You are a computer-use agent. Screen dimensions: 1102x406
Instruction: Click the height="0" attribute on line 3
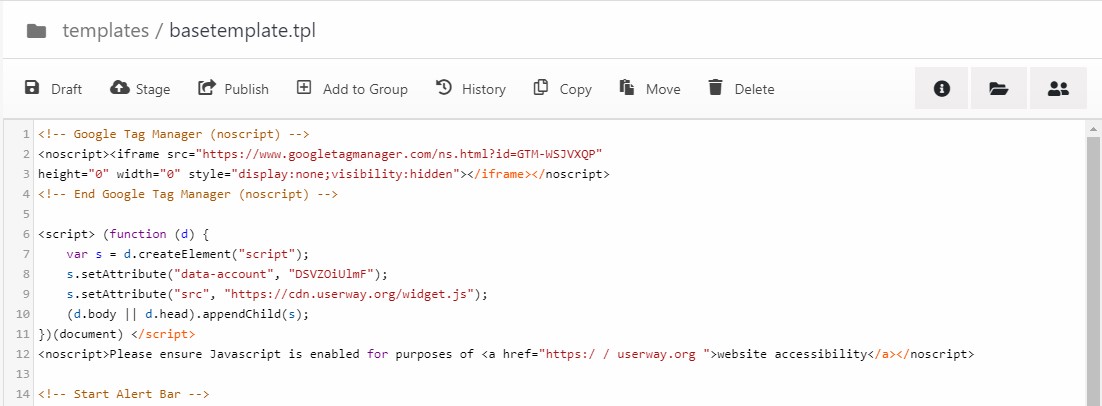[74, 174]
